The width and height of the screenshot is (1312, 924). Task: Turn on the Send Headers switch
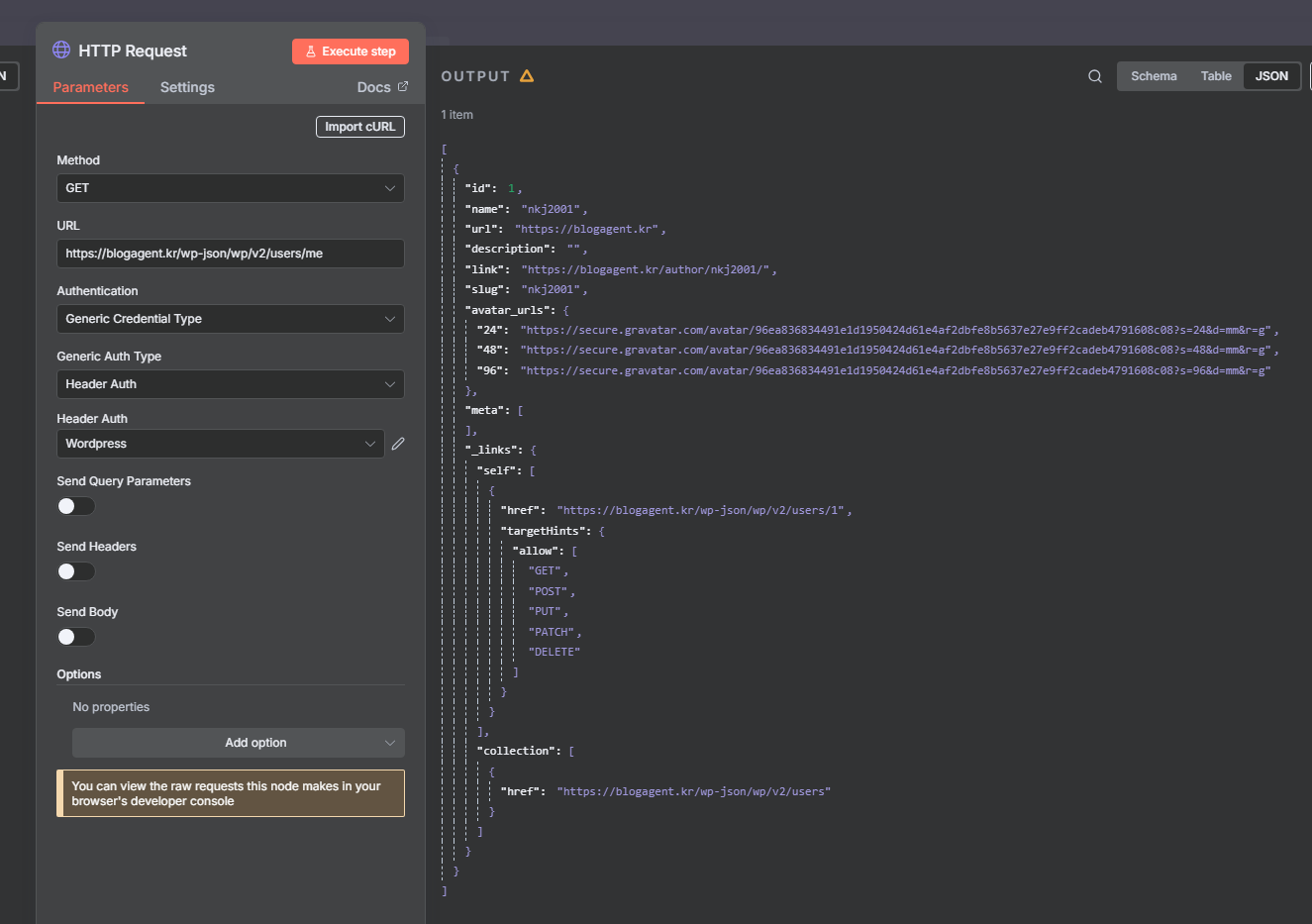76,571
